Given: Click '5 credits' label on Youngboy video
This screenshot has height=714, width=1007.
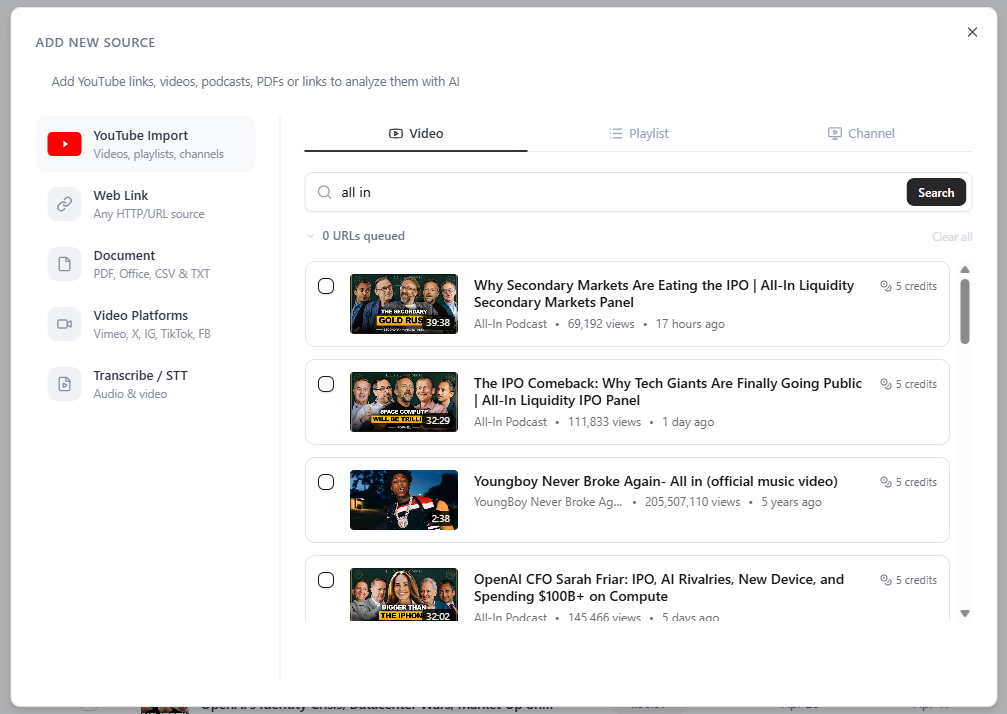Looking at the screenshot, I should 916,482.
